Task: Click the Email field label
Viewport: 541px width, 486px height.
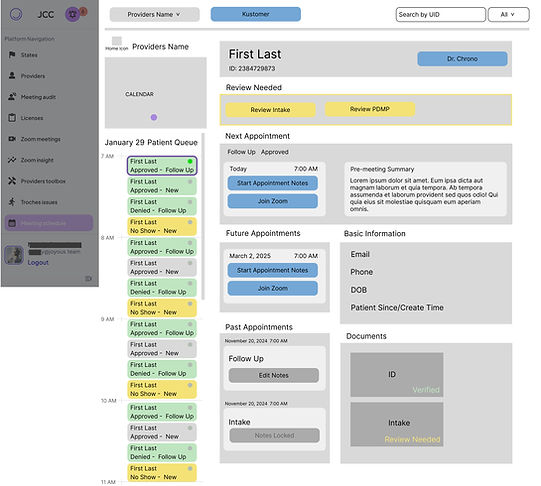Action: [x=360, y=254]
